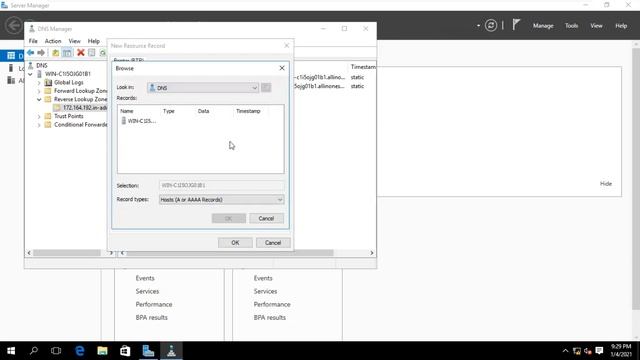The image size is (640, 360).
Task: Open Manage menu in Server Manager
Action: pyautogui.click(x=543, y=26)
